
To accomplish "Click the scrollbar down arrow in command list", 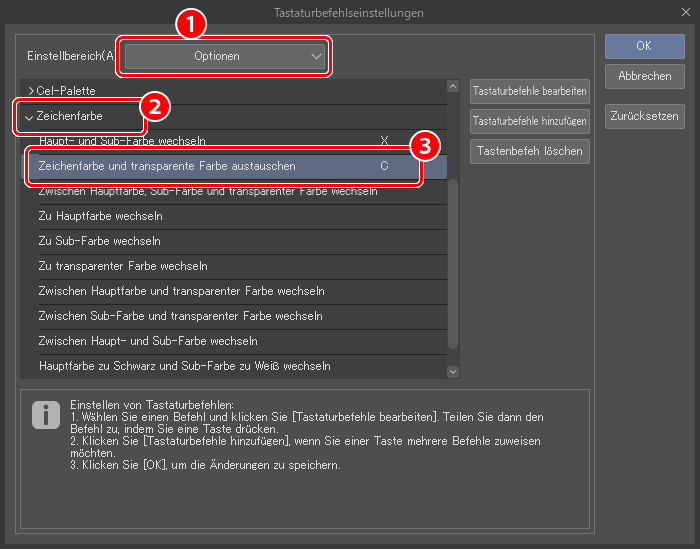I will (x=453, y=371).
